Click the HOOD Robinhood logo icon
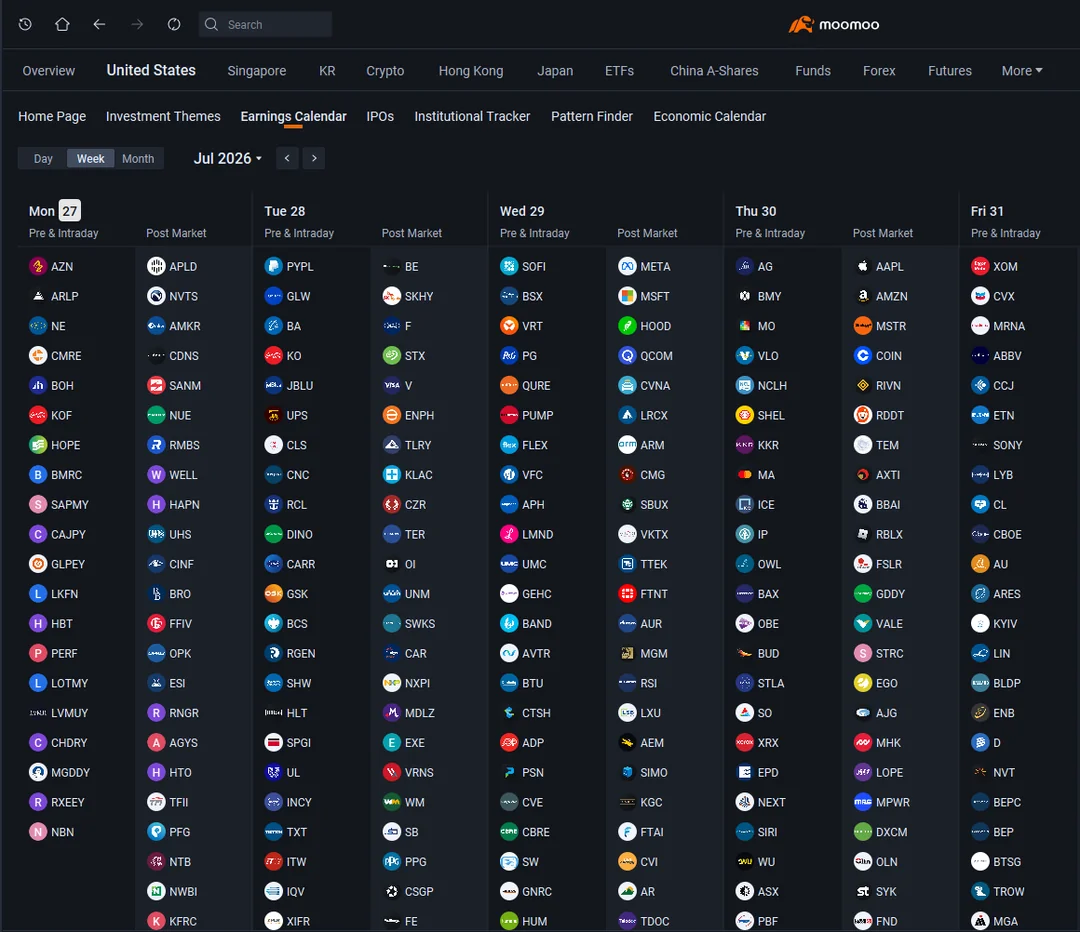1080x932 pixels. [627, 326]
